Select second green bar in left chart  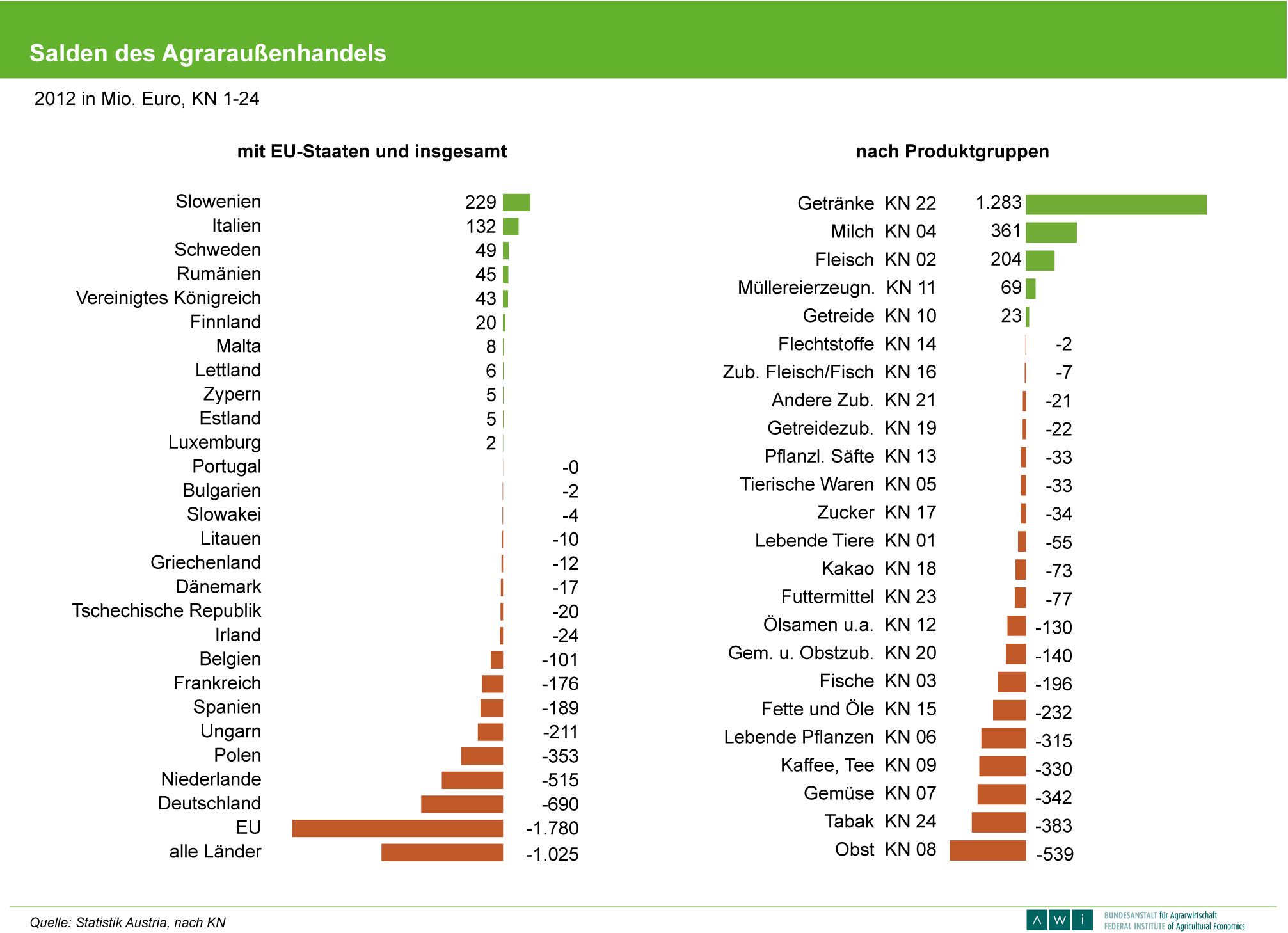click(511, 227)
